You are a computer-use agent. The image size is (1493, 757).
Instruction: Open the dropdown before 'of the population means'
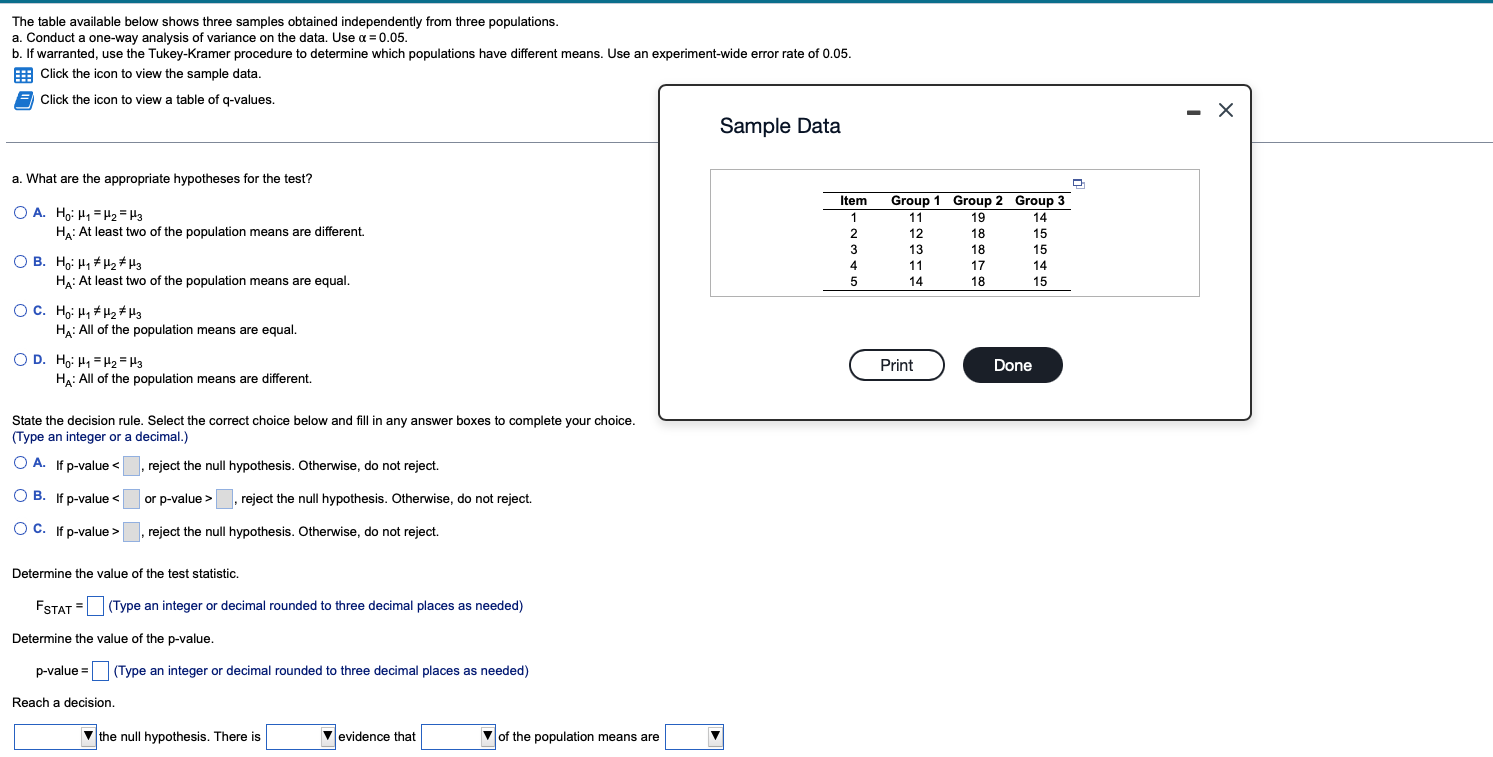coord(460,736)
